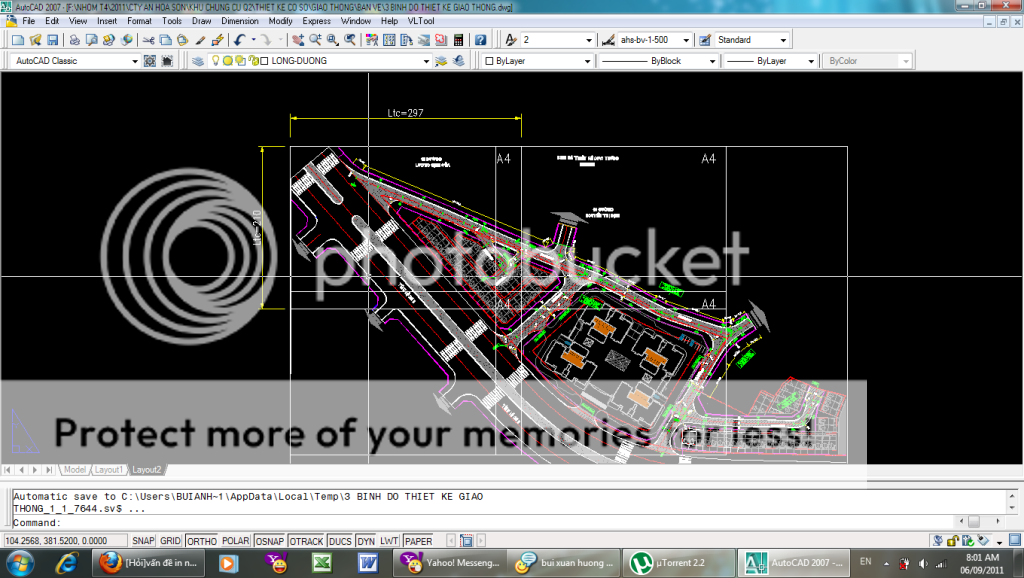Click the Undo arrow icon
Screen dimensions: 1024x578
(x=240, y=40)
